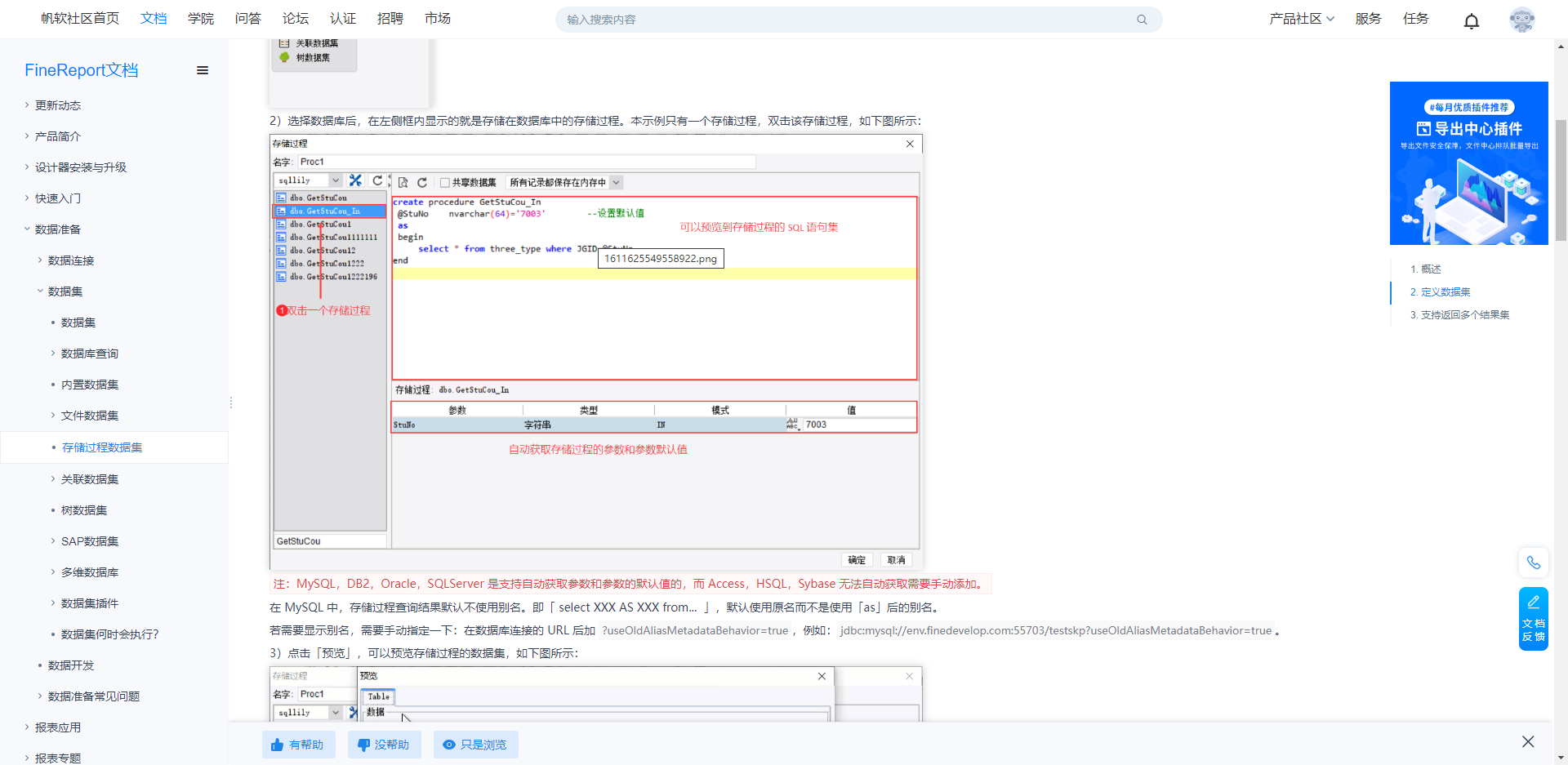
Task: Expand the 快速入门 section
Action: pyautogui.click(x=58, y=198)
